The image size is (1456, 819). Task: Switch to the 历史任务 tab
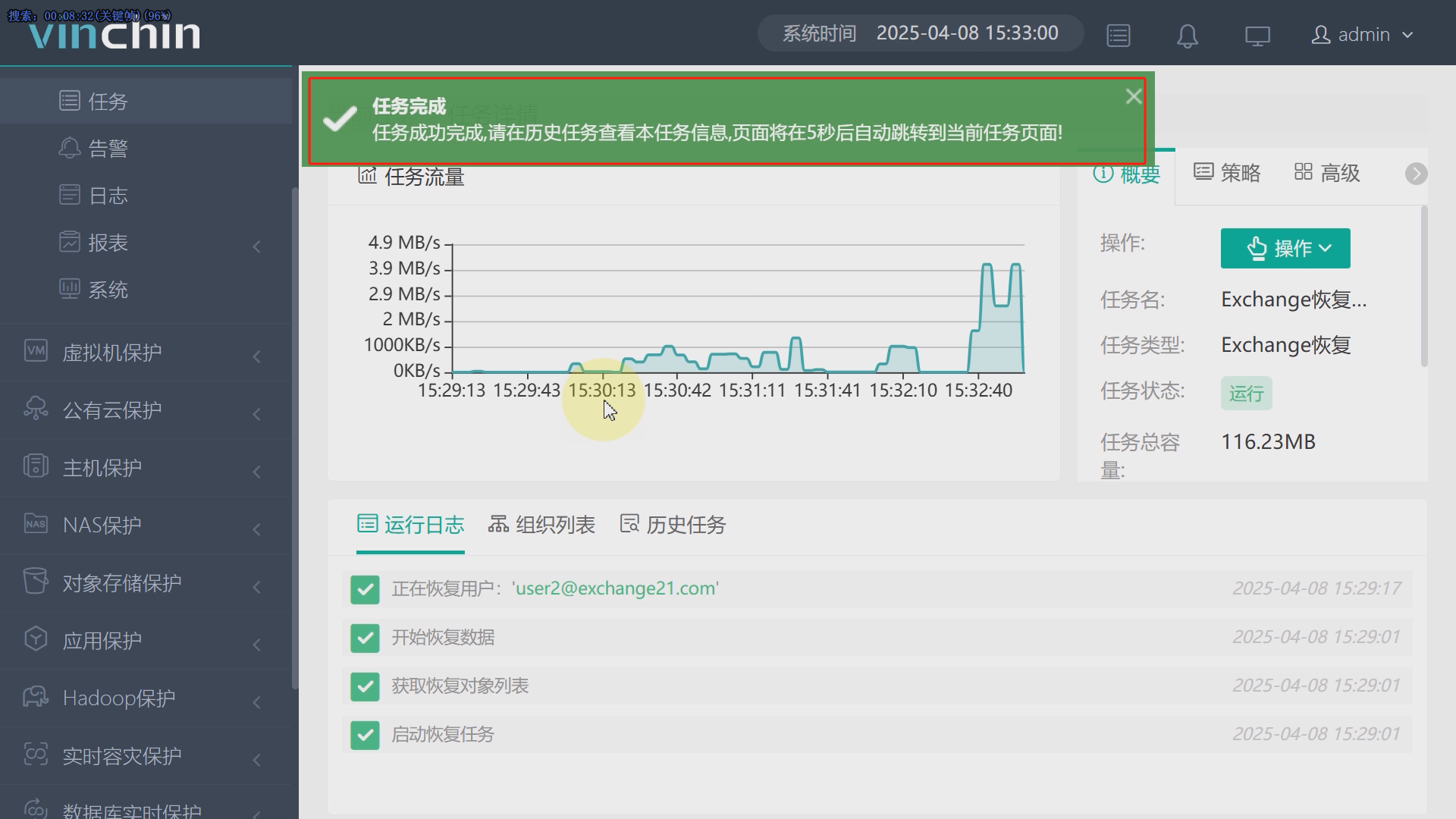tap(673, 525)
